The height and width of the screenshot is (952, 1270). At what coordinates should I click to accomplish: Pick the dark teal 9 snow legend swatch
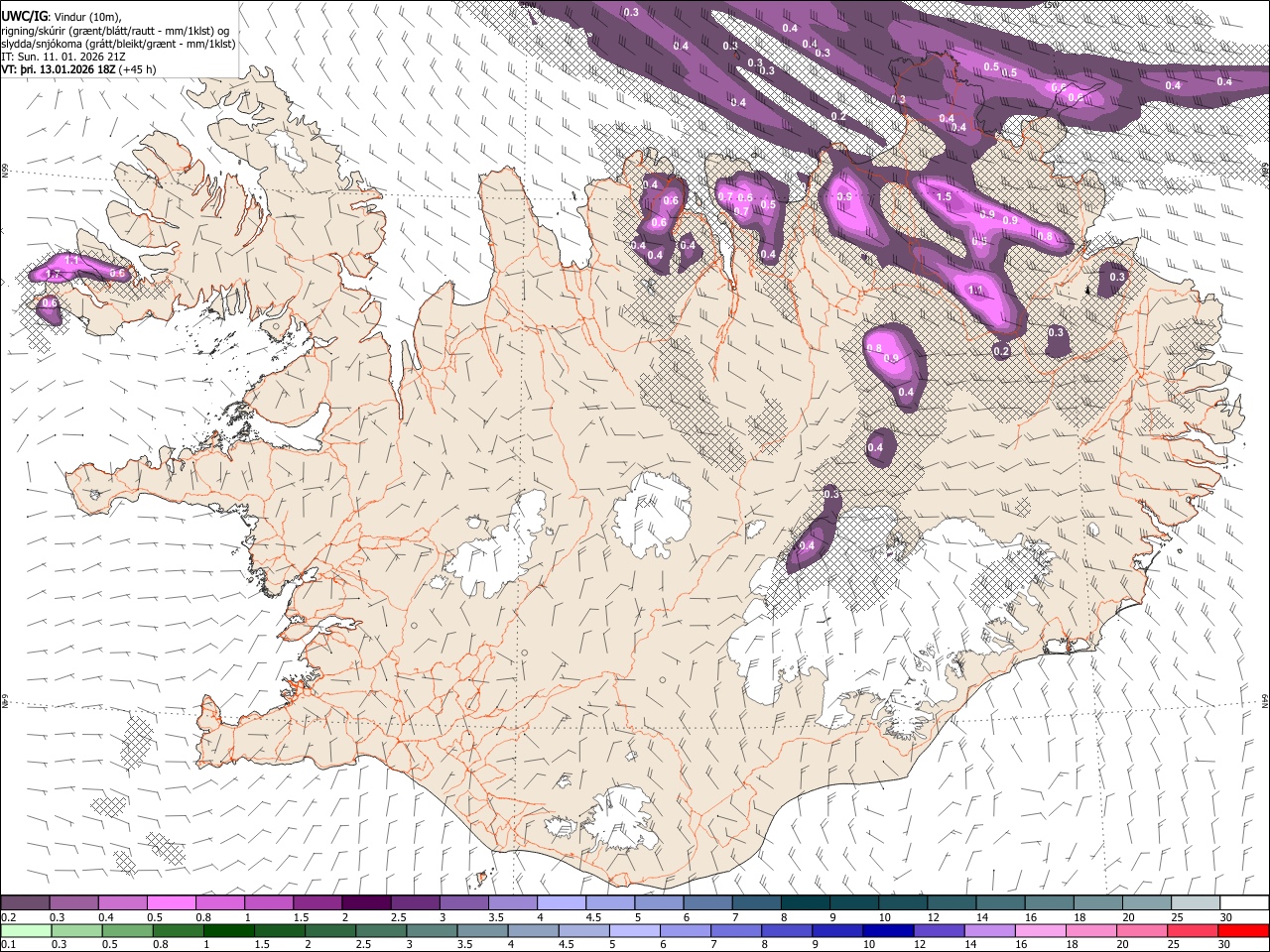853,903
